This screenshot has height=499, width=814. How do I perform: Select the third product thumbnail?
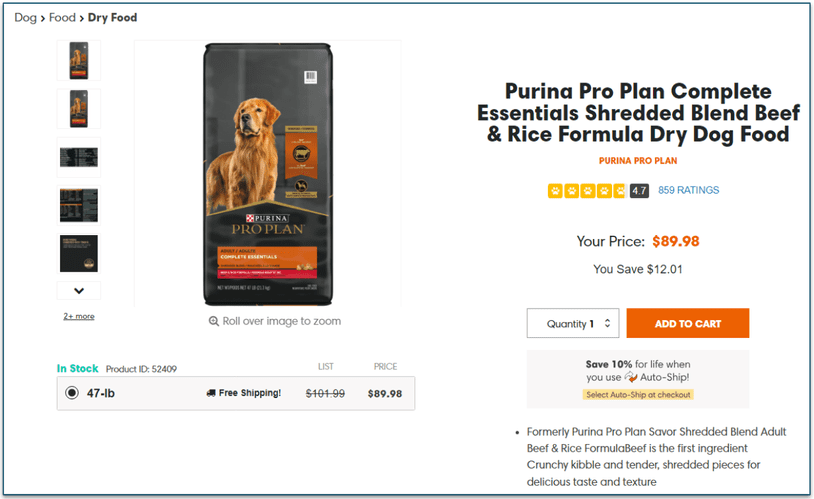[79, 157]
